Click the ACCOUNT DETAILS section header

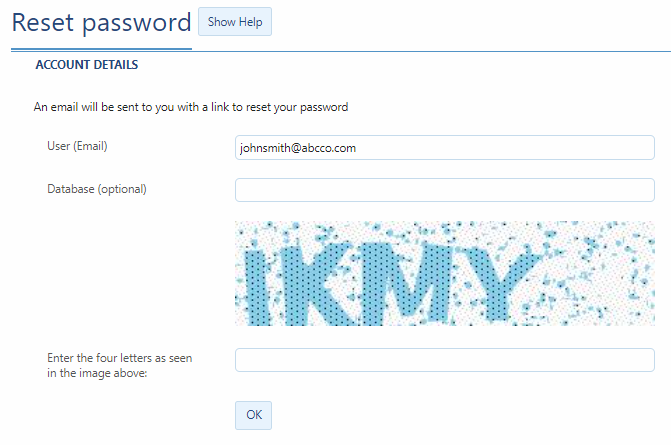[x=86, y=66]
